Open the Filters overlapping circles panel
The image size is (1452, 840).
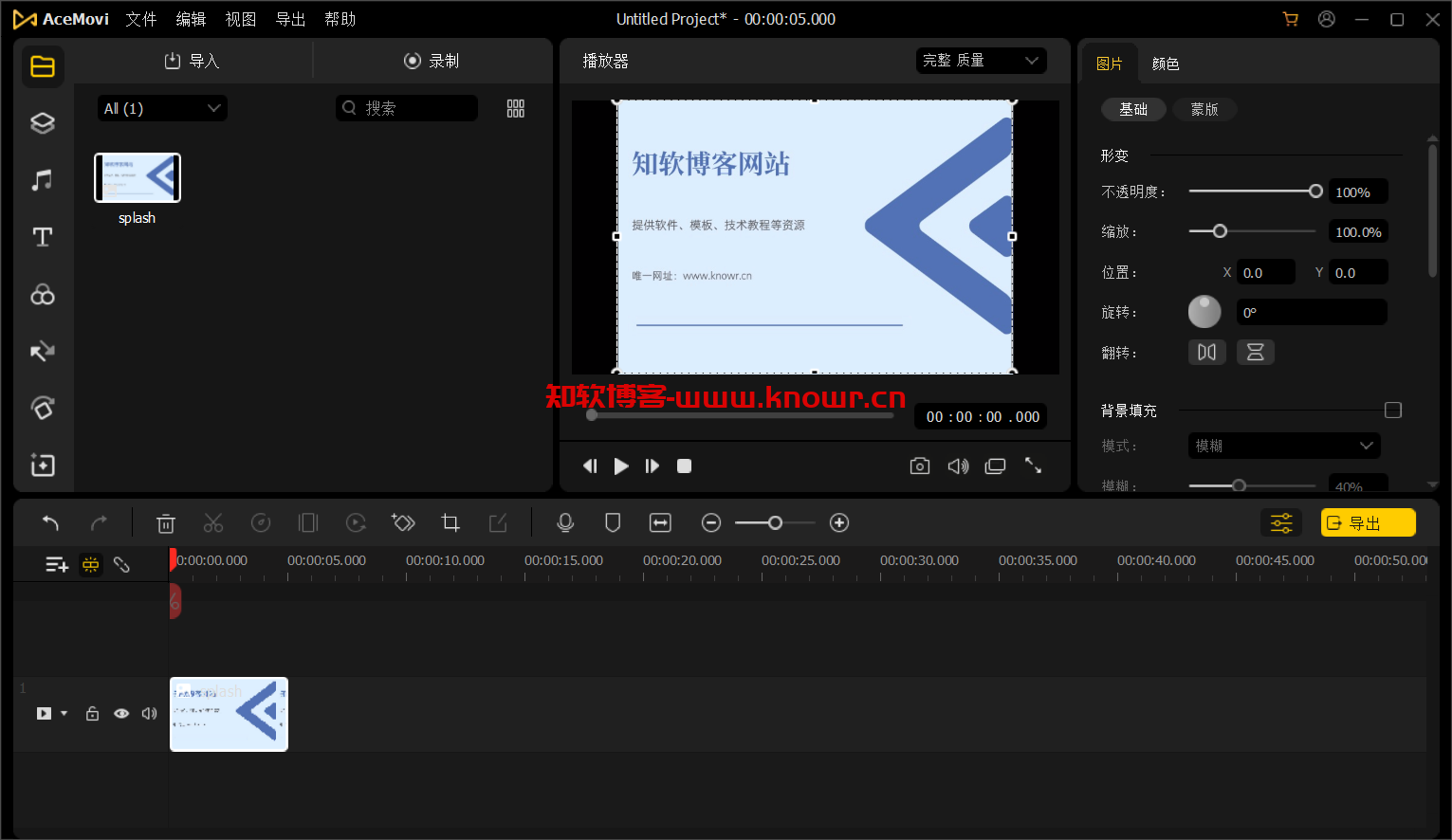coord(43,295)
